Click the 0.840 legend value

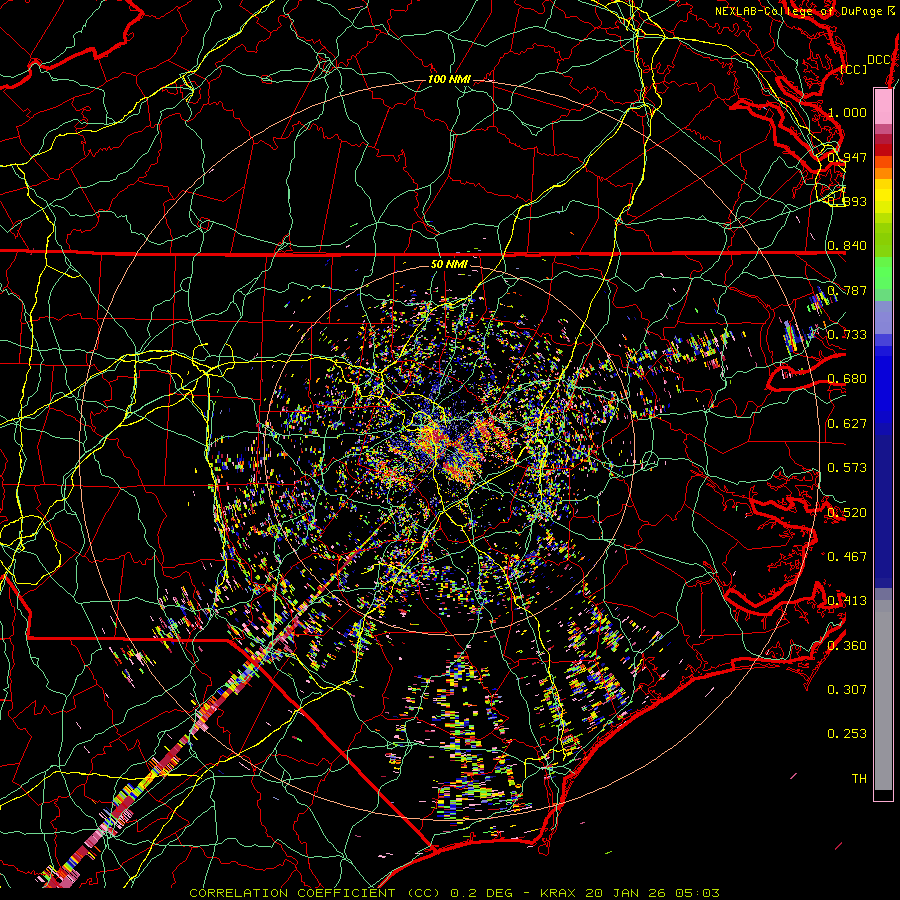[847, 246]
